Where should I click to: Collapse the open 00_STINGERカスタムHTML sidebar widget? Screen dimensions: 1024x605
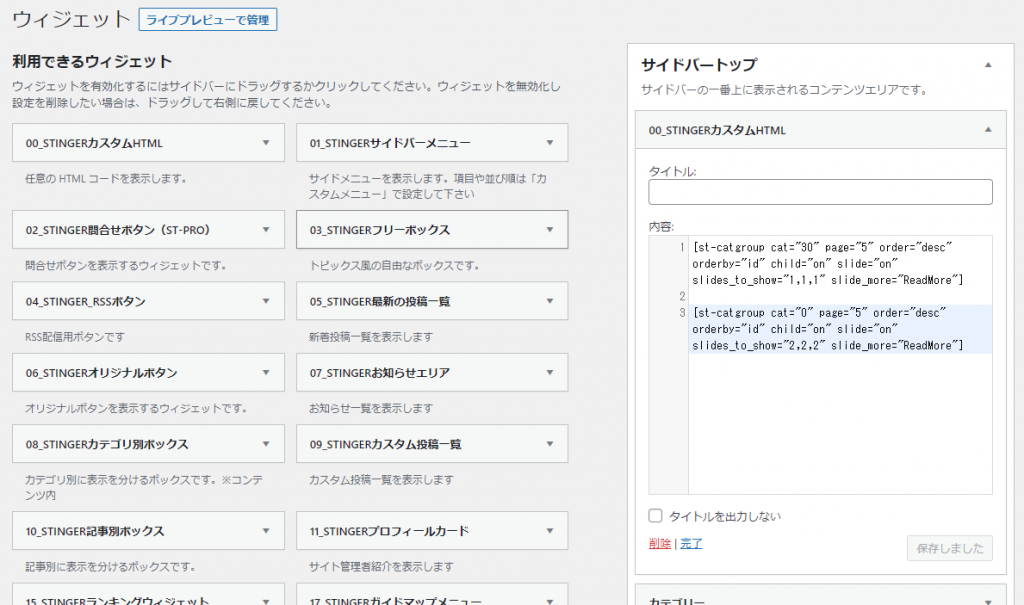988,130
